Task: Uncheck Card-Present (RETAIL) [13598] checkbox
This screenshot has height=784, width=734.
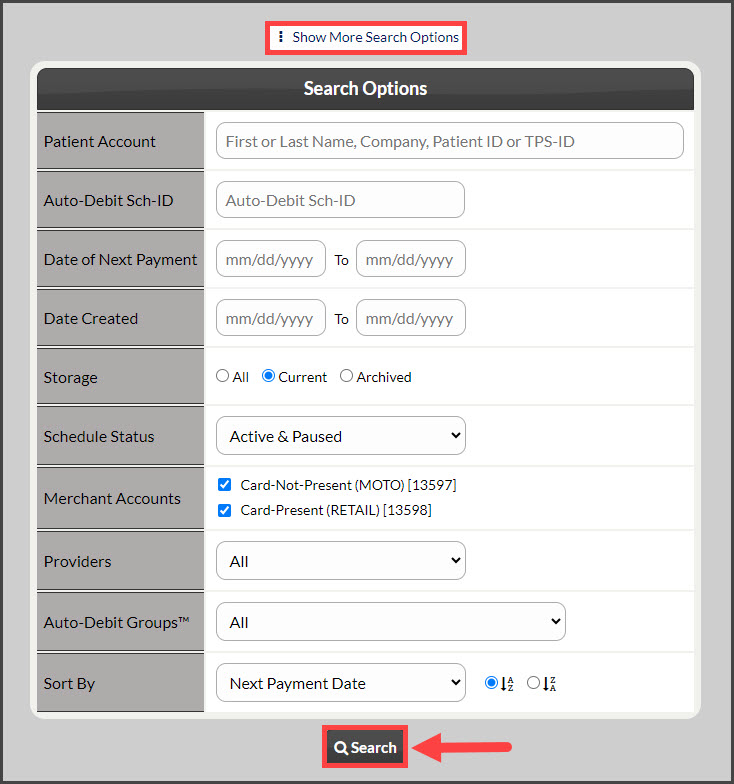Action: pos(224,510)
